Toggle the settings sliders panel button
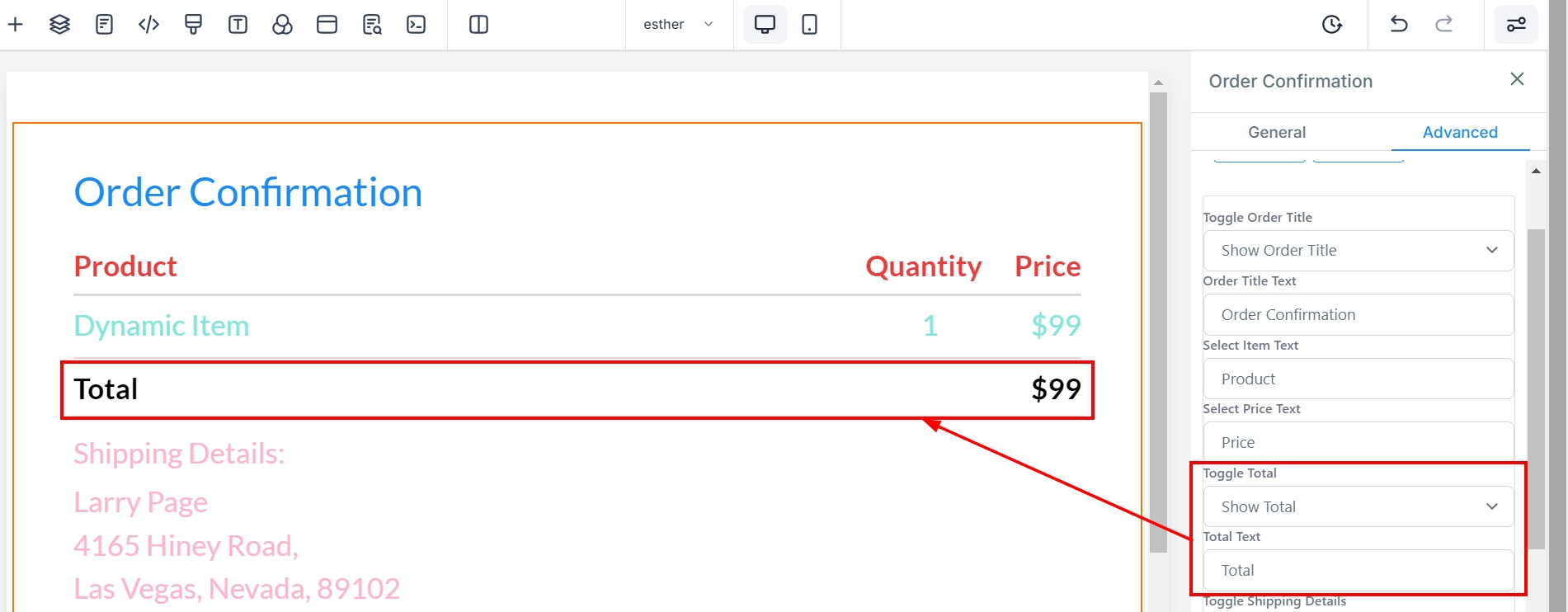 click(x=1516, y=25)
